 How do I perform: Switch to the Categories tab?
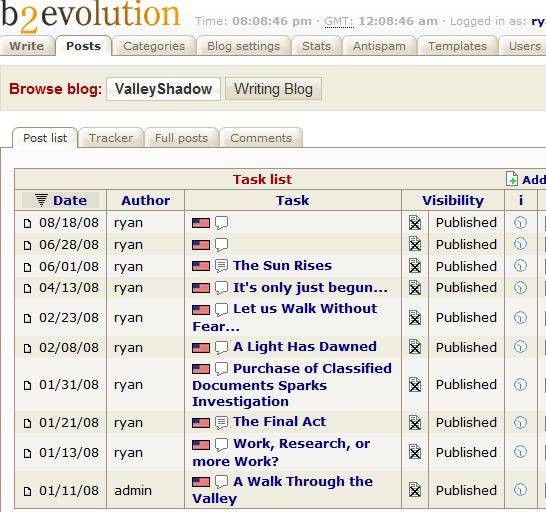click(154, 46)
